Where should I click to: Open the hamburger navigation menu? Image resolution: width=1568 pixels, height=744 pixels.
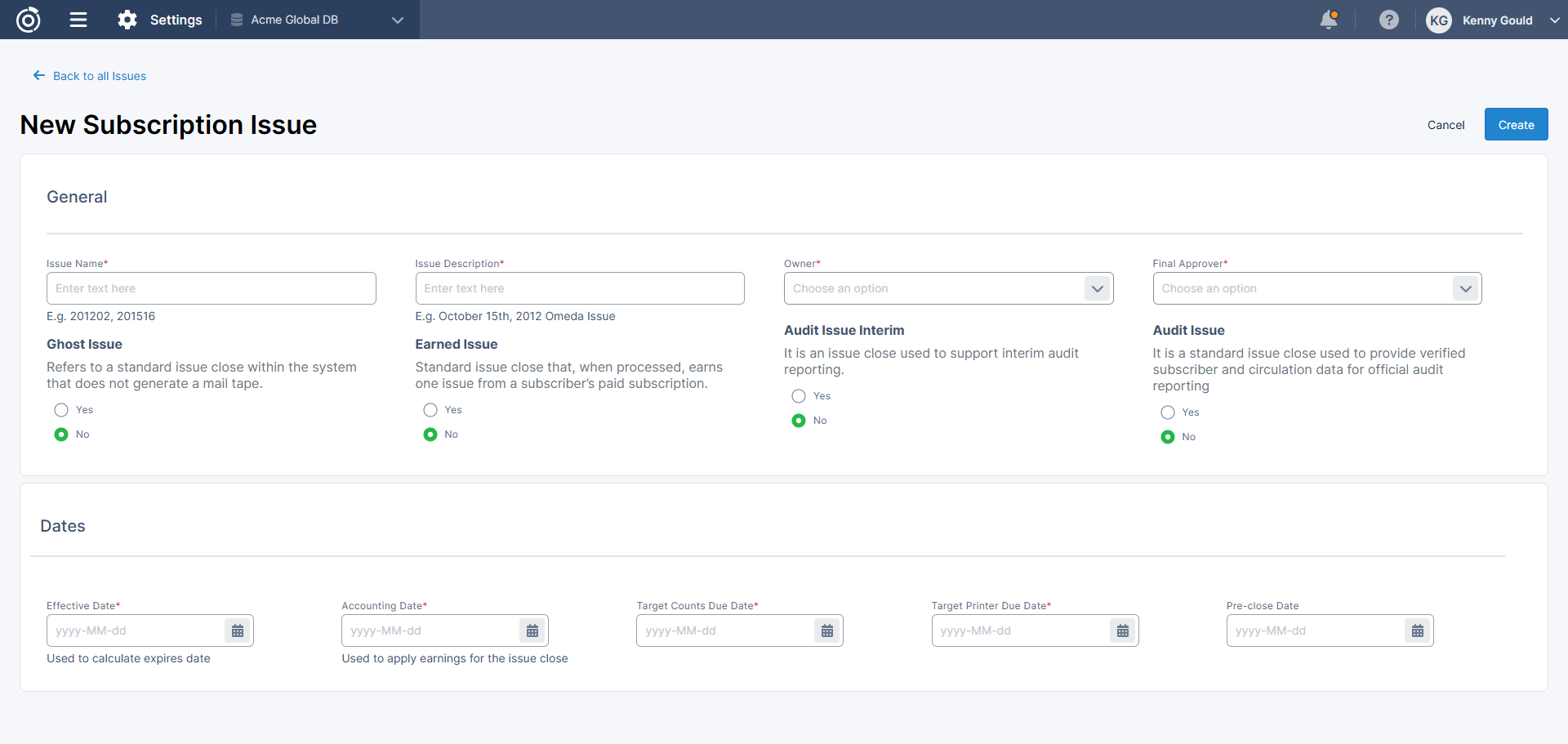[78, 20]
